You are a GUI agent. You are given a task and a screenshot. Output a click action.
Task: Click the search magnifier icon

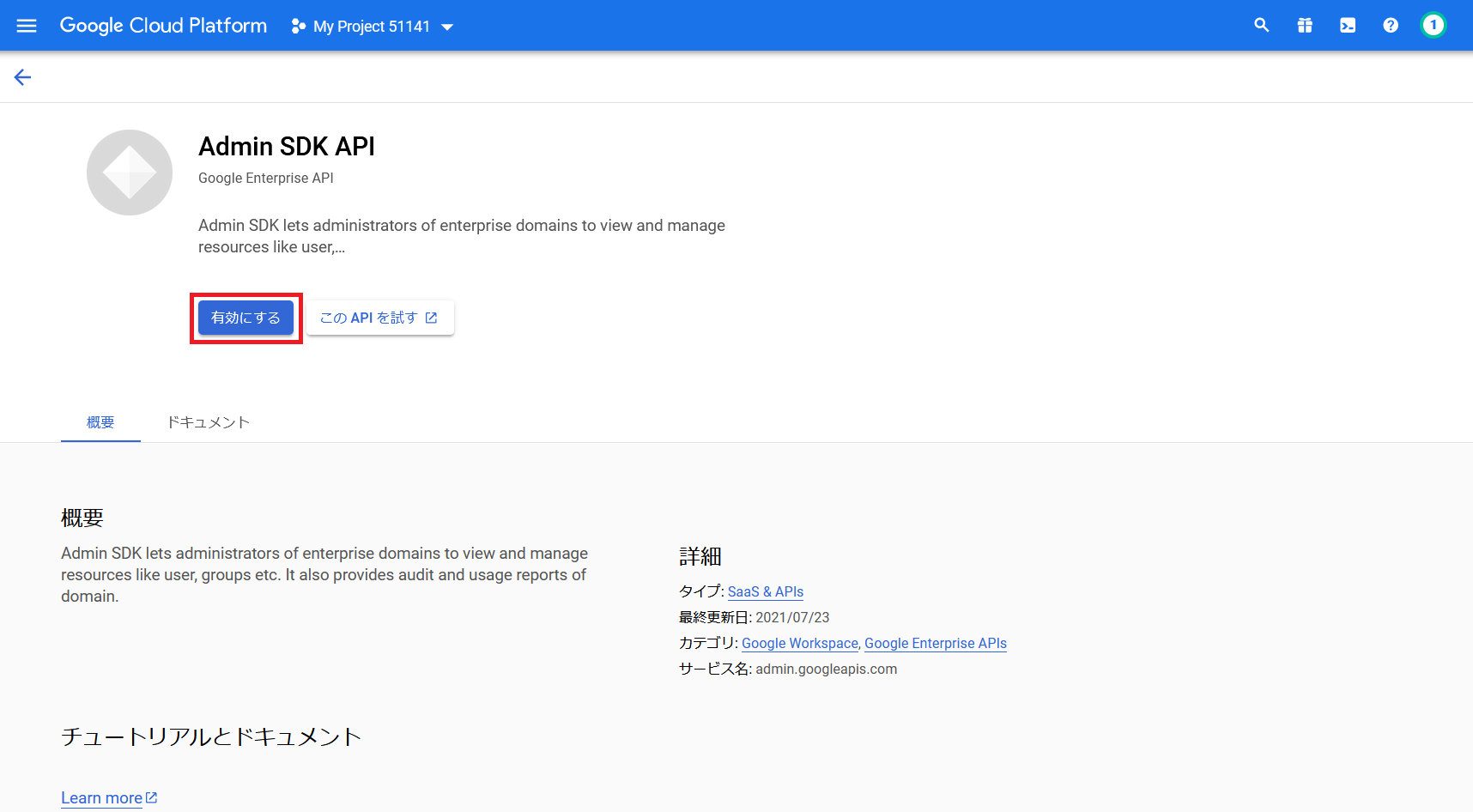[1262, 26]
